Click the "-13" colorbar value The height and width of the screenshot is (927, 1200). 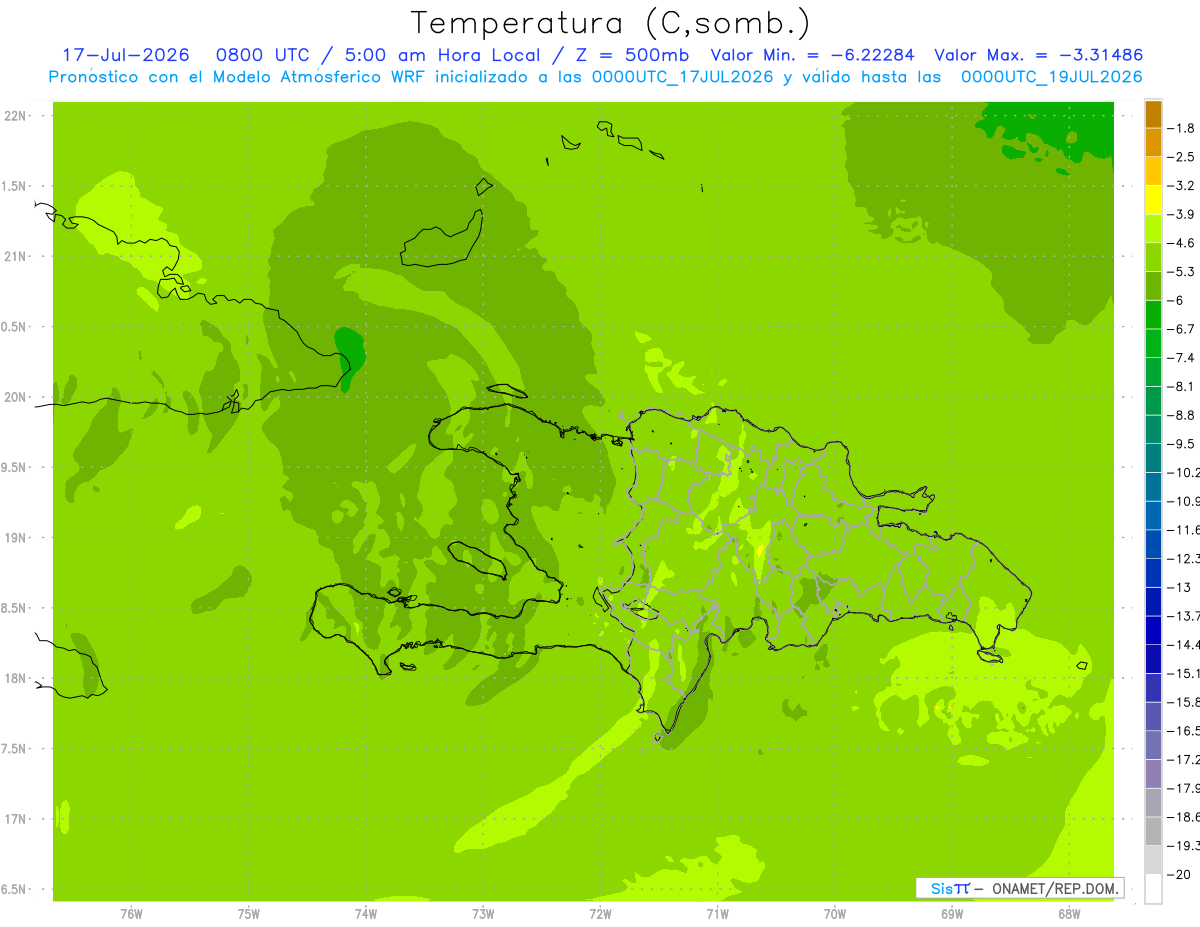pyautogui.click(x=1178, y=587)
